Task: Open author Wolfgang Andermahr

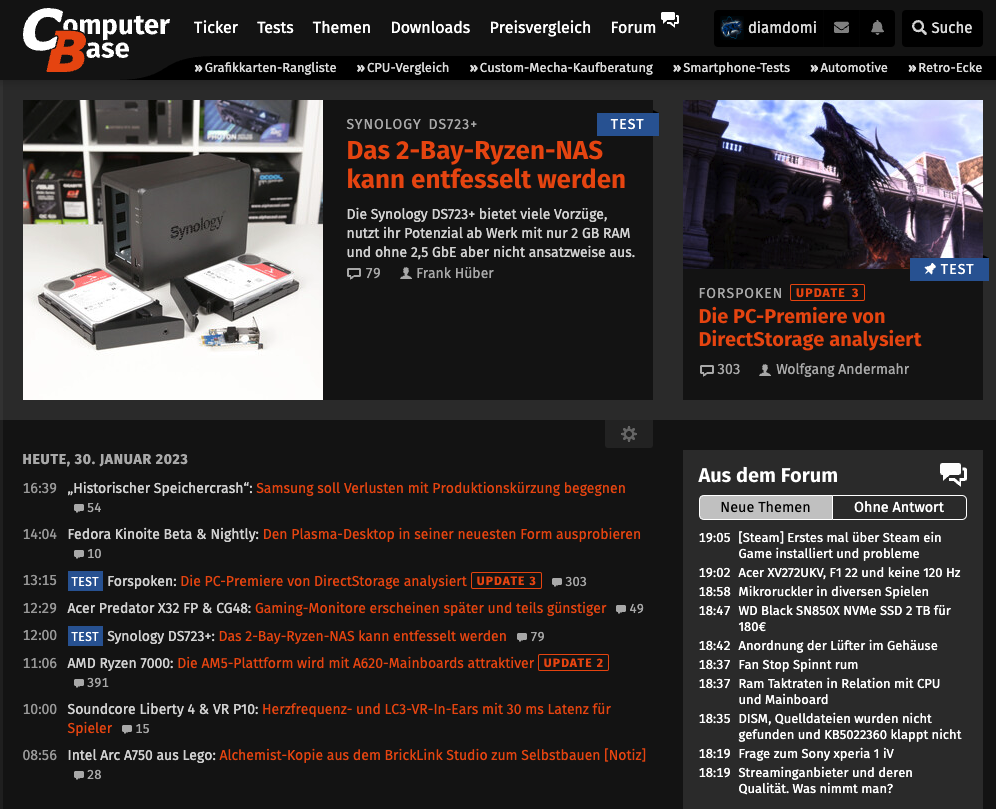Action: 834,370
